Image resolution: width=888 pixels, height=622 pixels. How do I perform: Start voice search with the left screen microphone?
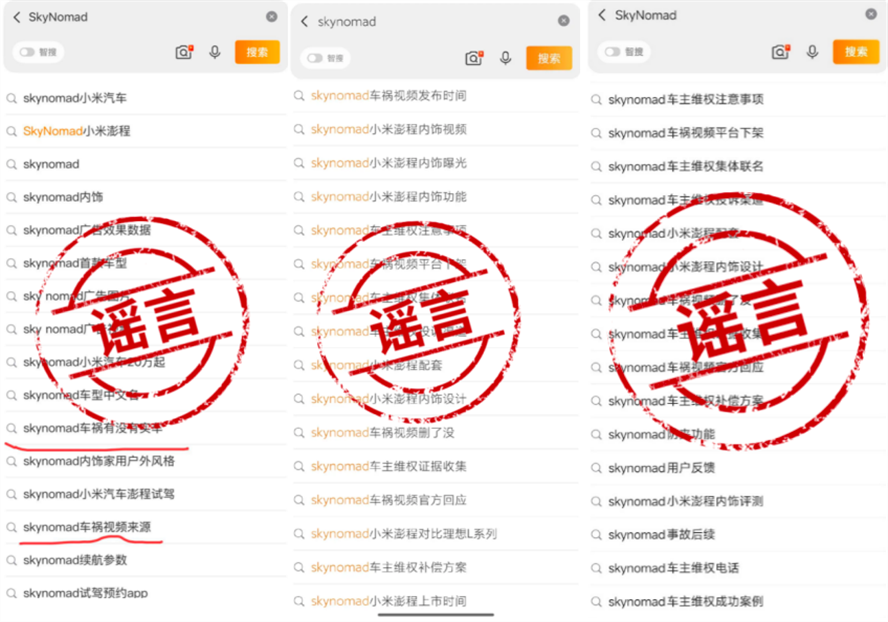(x=215, y=52)
